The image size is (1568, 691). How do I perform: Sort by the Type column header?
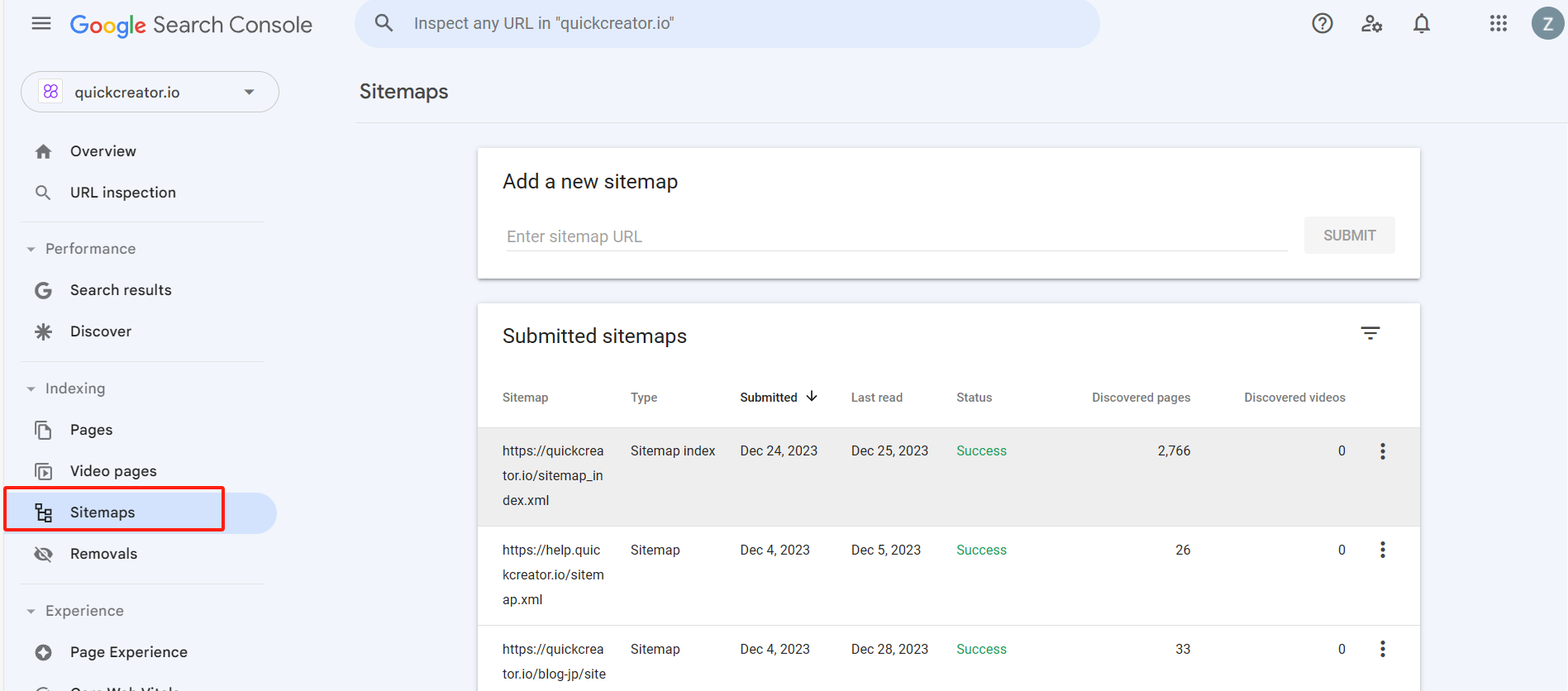click(644, 398)
